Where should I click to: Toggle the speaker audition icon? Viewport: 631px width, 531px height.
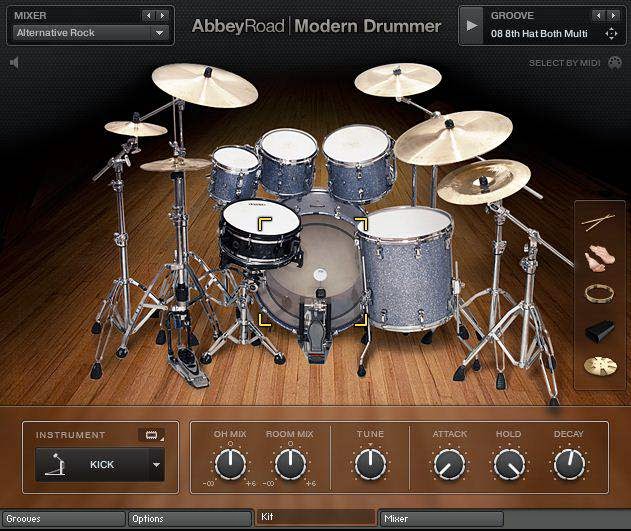(x=14, y=62)
